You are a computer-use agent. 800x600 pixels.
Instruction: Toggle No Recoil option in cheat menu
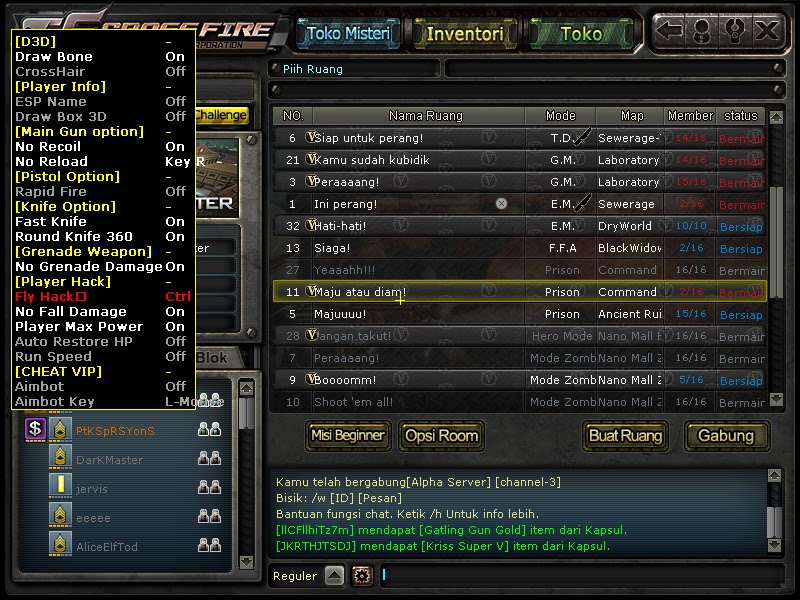pos(102,146)
